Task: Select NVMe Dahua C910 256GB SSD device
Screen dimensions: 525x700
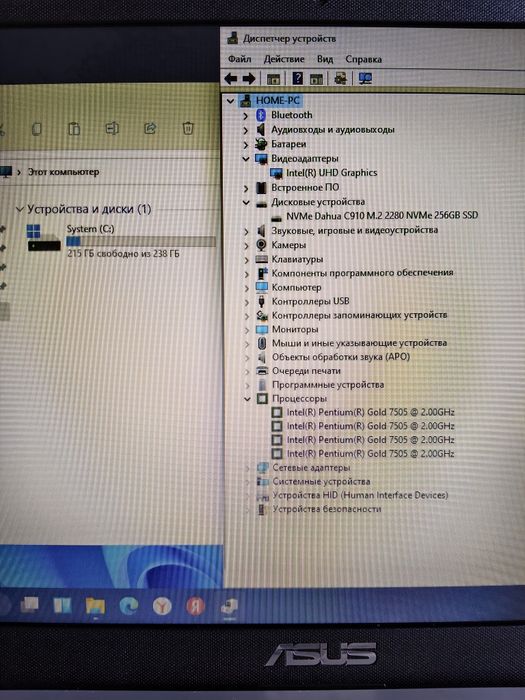Action: point(382,216)
